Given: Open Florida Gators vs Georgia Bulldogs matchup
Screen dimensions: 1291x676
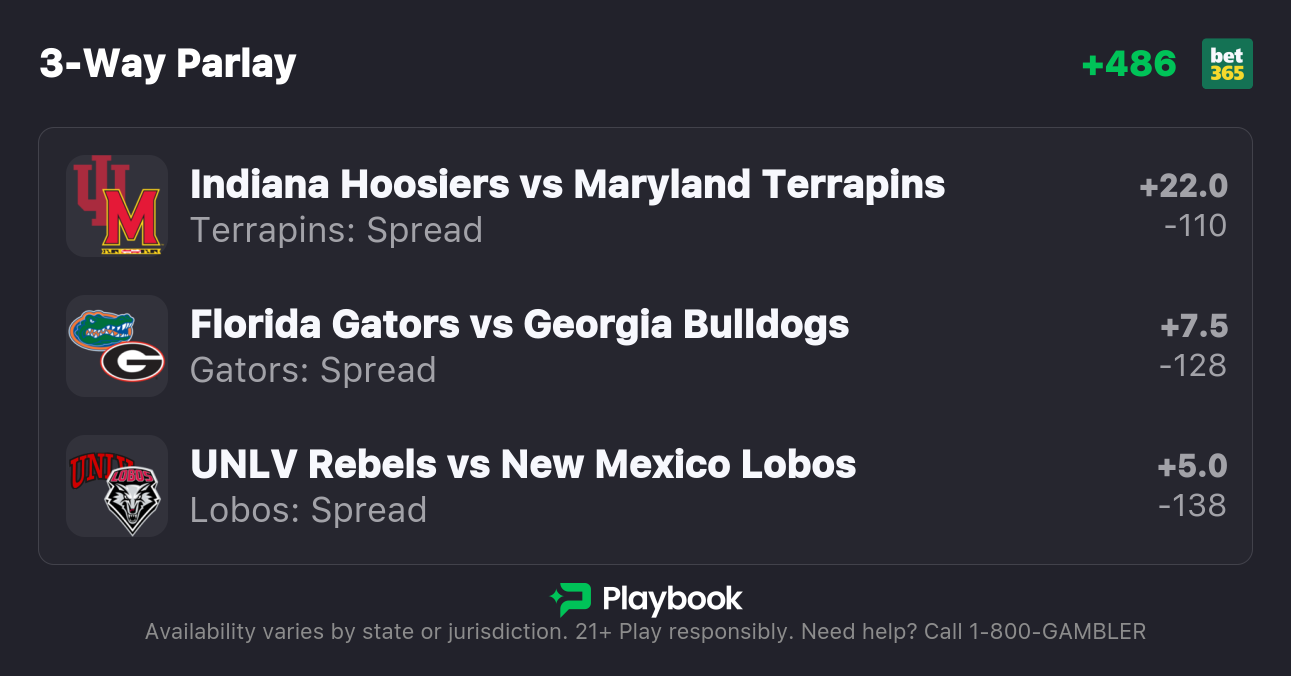Looking at the screenshot, I should click(x=519, y=324).
